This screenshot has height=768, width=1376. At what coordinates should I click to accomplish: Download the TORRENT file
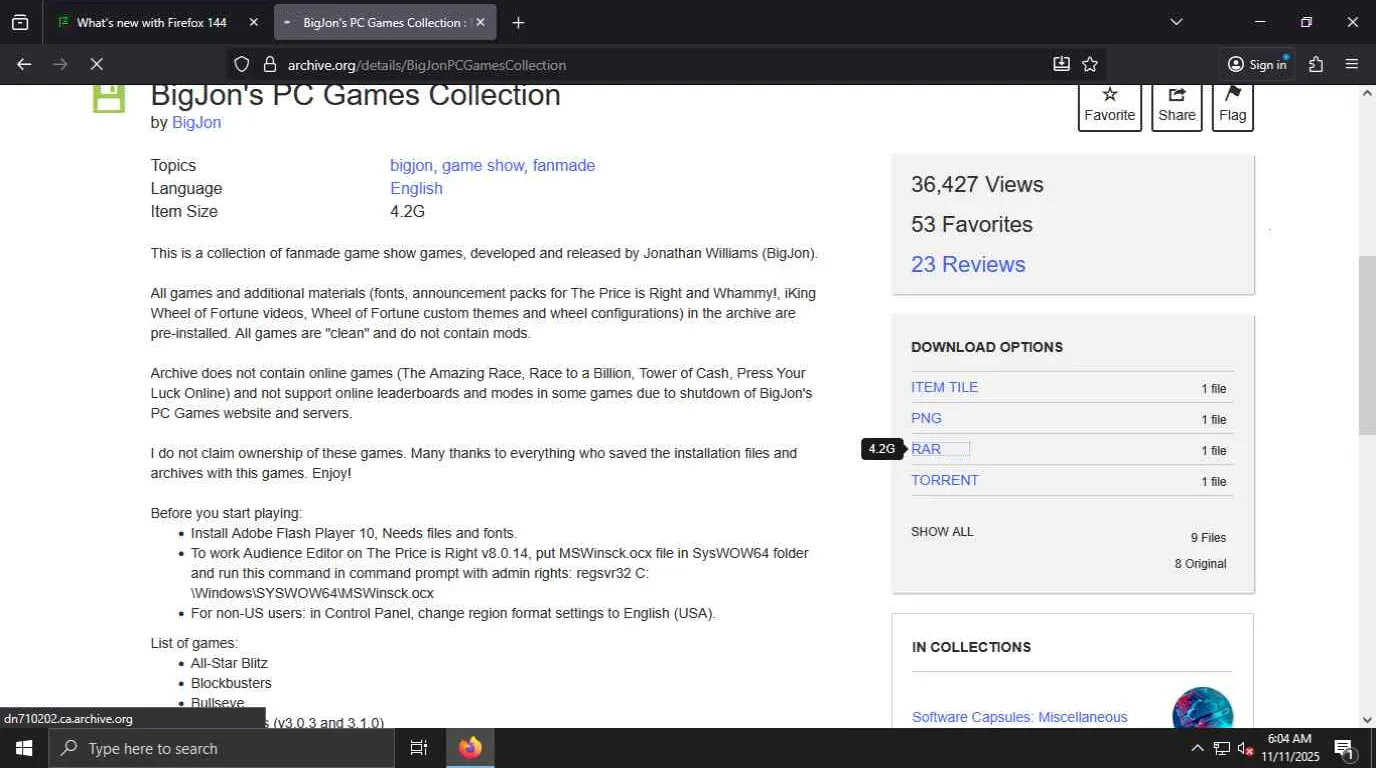pos(945,480)
